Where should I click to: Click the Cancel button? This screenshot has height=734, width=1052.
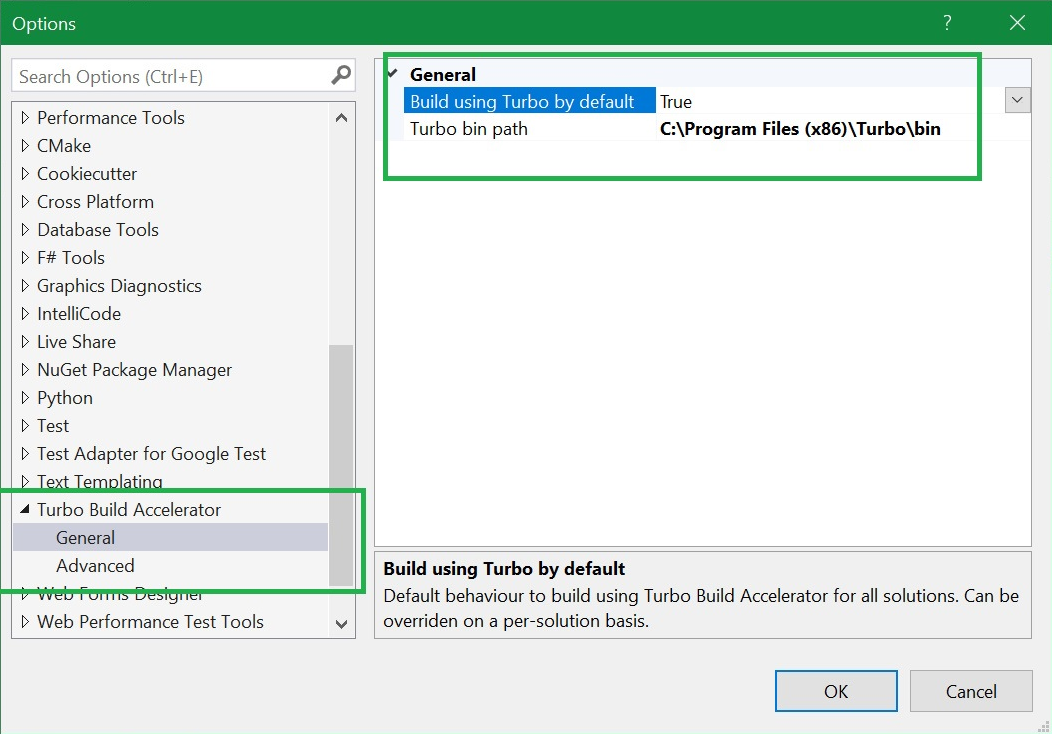click(970, 691)
